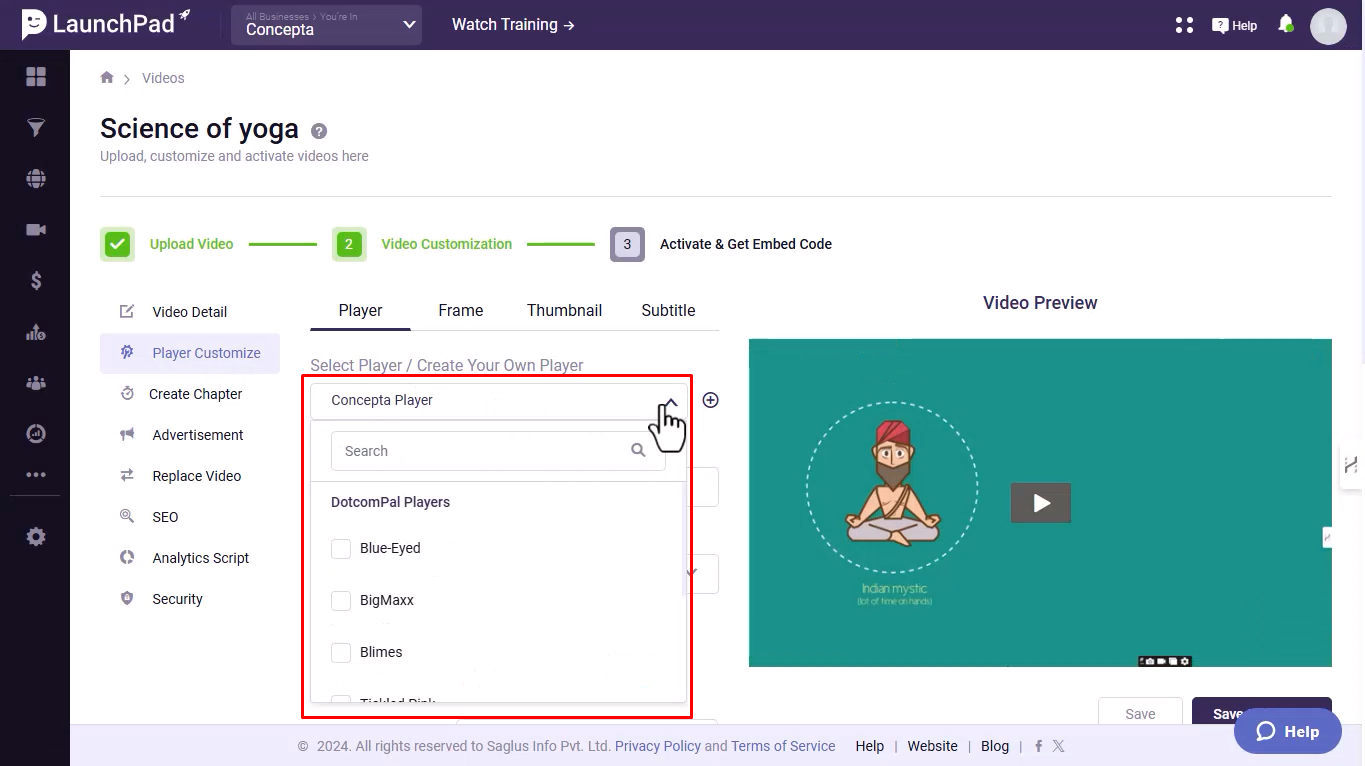Open Terms of Service link

[x=783, y=746]
